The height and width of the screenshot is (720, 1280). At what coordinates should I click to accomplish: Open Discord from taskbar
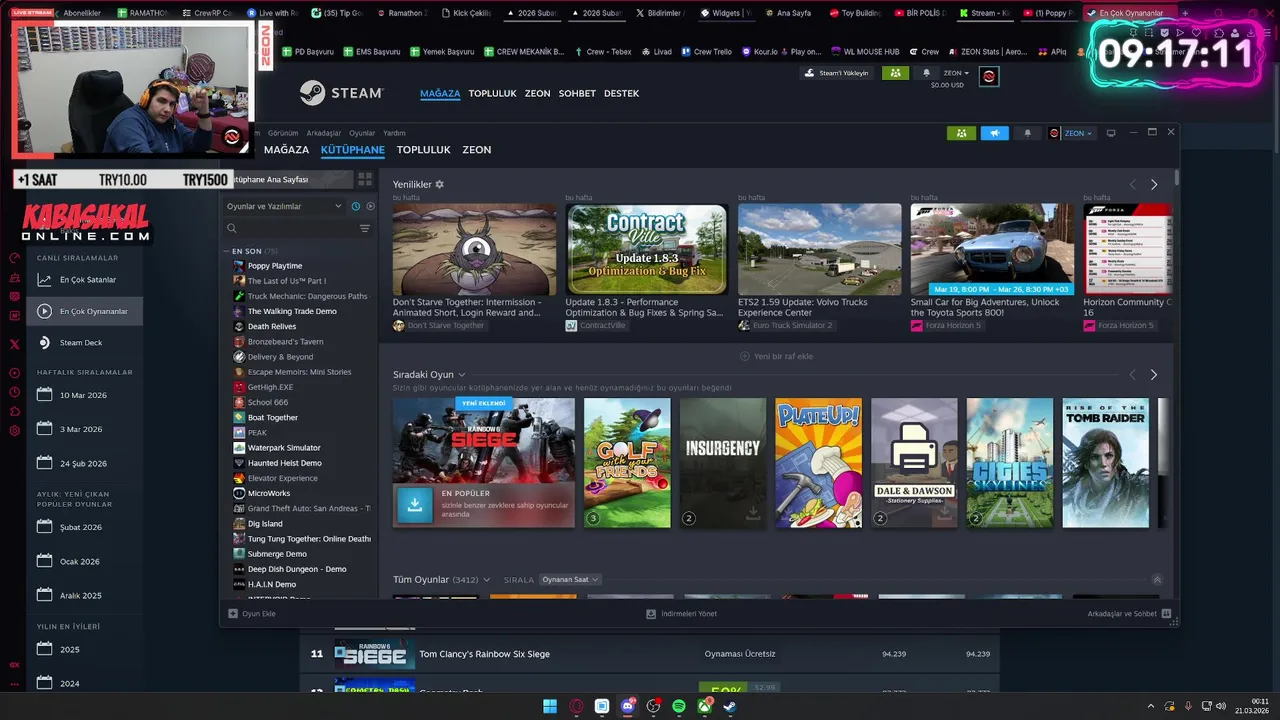[x=628, y=706]
